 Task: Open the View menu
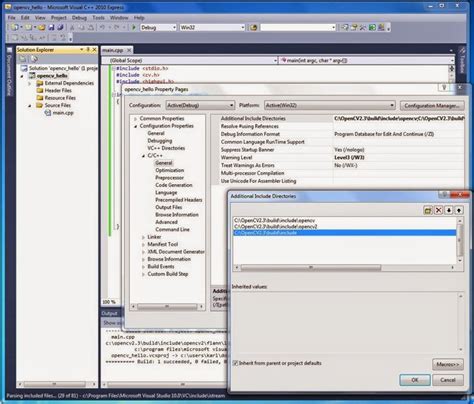click(40, 18)
